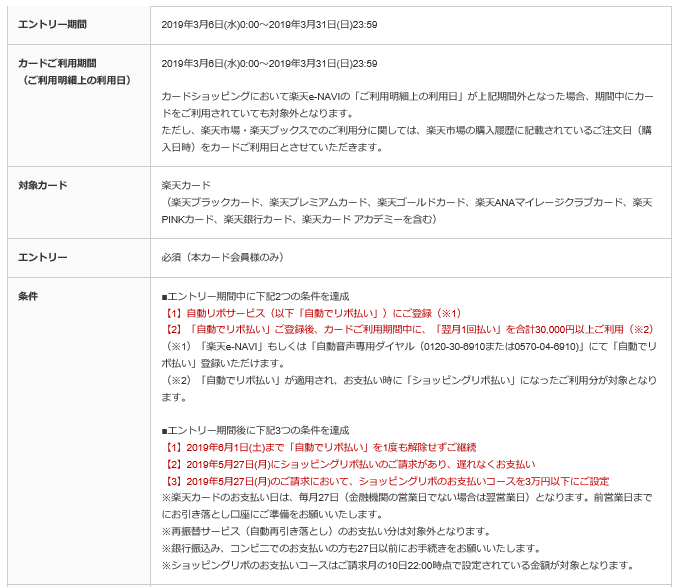Screen dimensions: 681x587
Task: Click the text beginning カードショッピングにおいて楽天e-NAVI
Action: click(x=407, y=96)
